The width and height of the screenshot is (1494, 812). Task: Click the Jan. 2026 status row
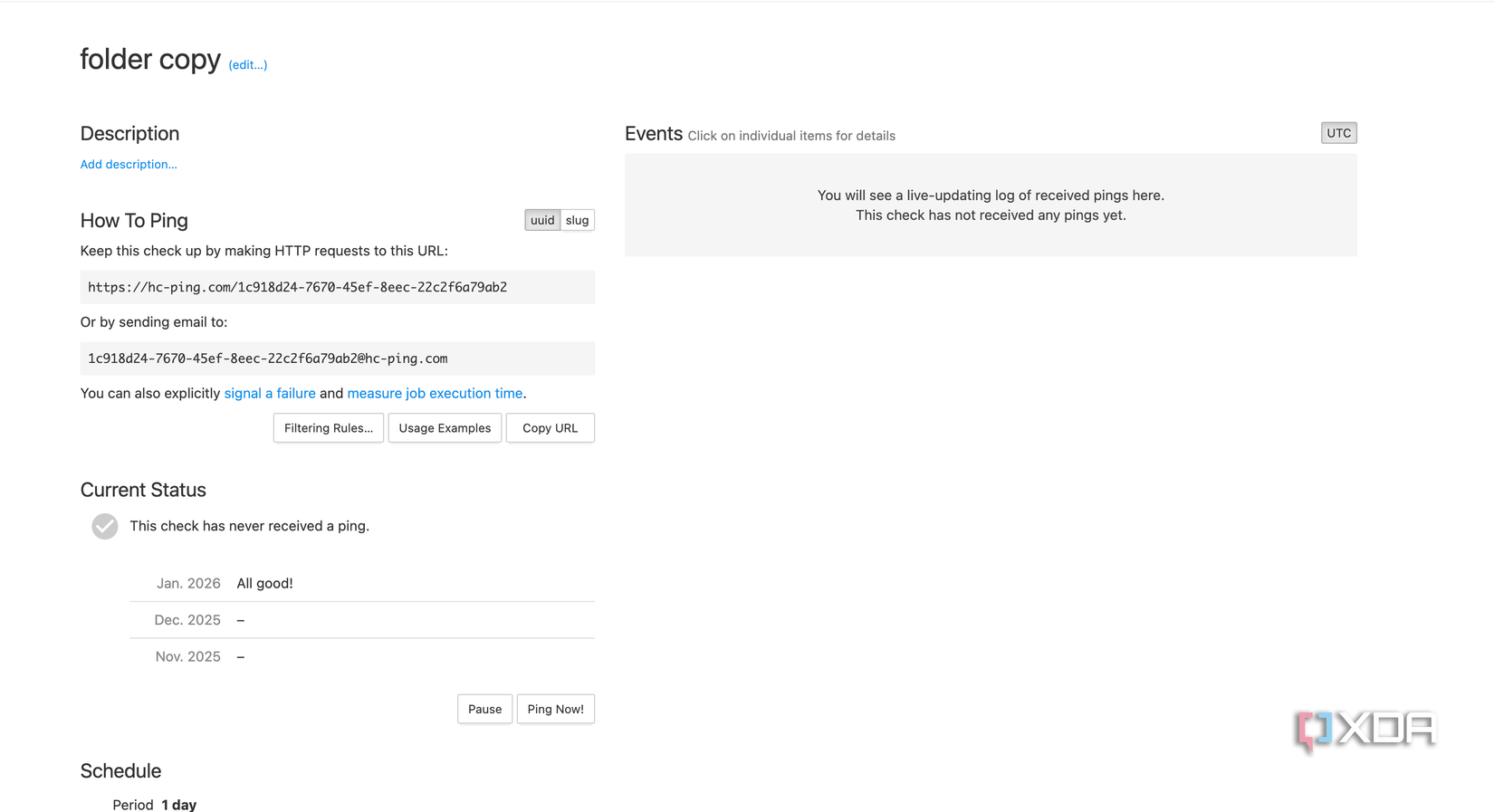point(362,583)
